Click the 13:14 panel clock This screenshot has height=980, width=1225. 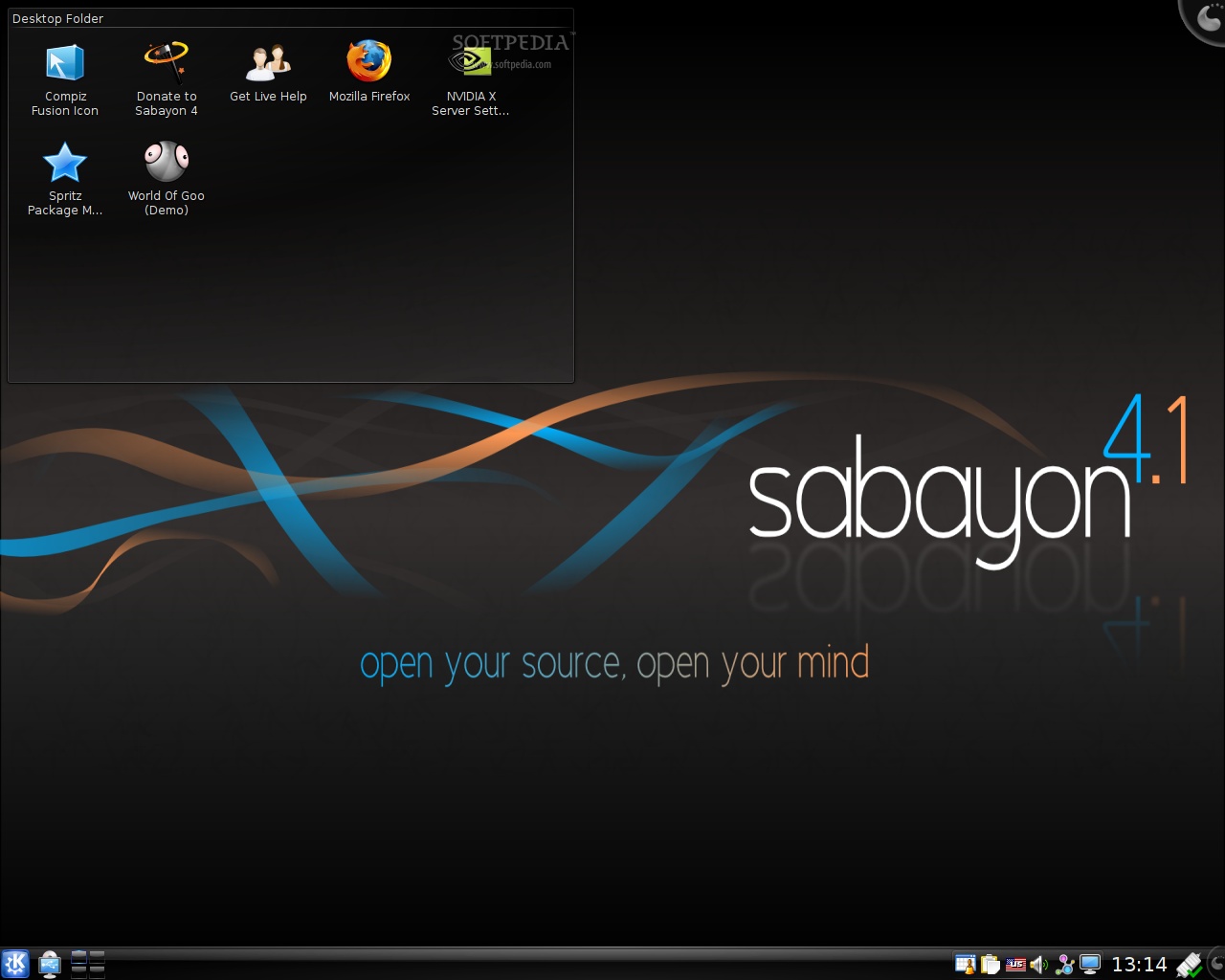1139,964
